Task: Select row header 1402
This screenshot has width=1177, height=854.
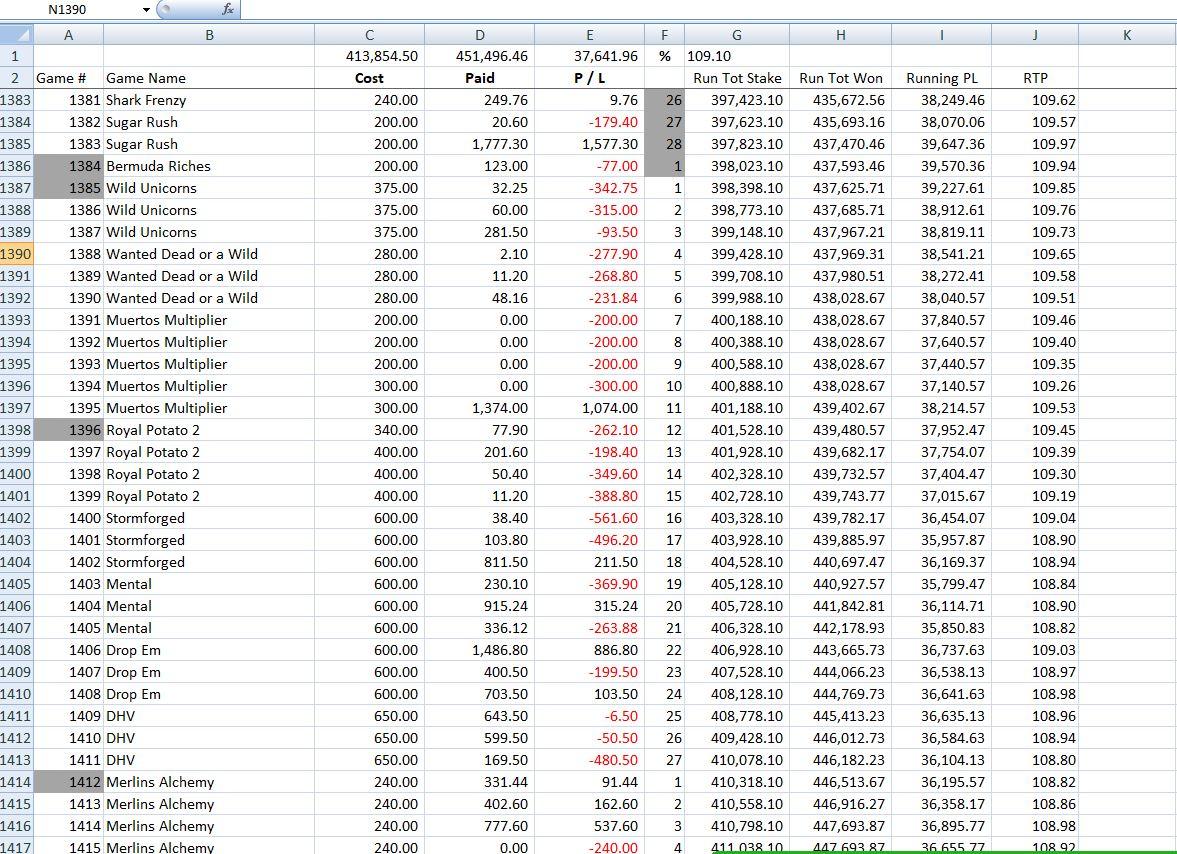Action: click(17, 518)
